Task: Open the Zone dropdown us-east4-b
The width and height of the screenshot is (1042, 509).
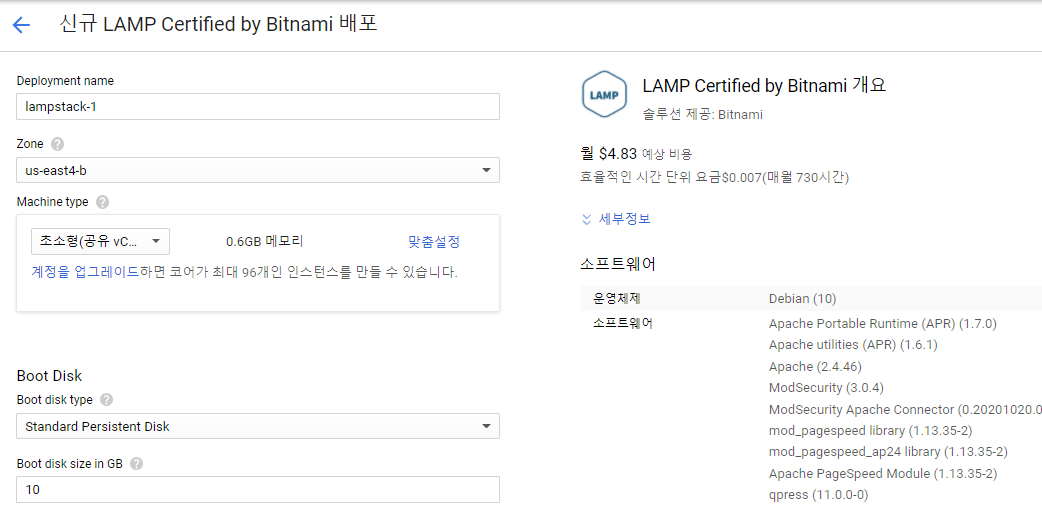Action: [258, 170]
